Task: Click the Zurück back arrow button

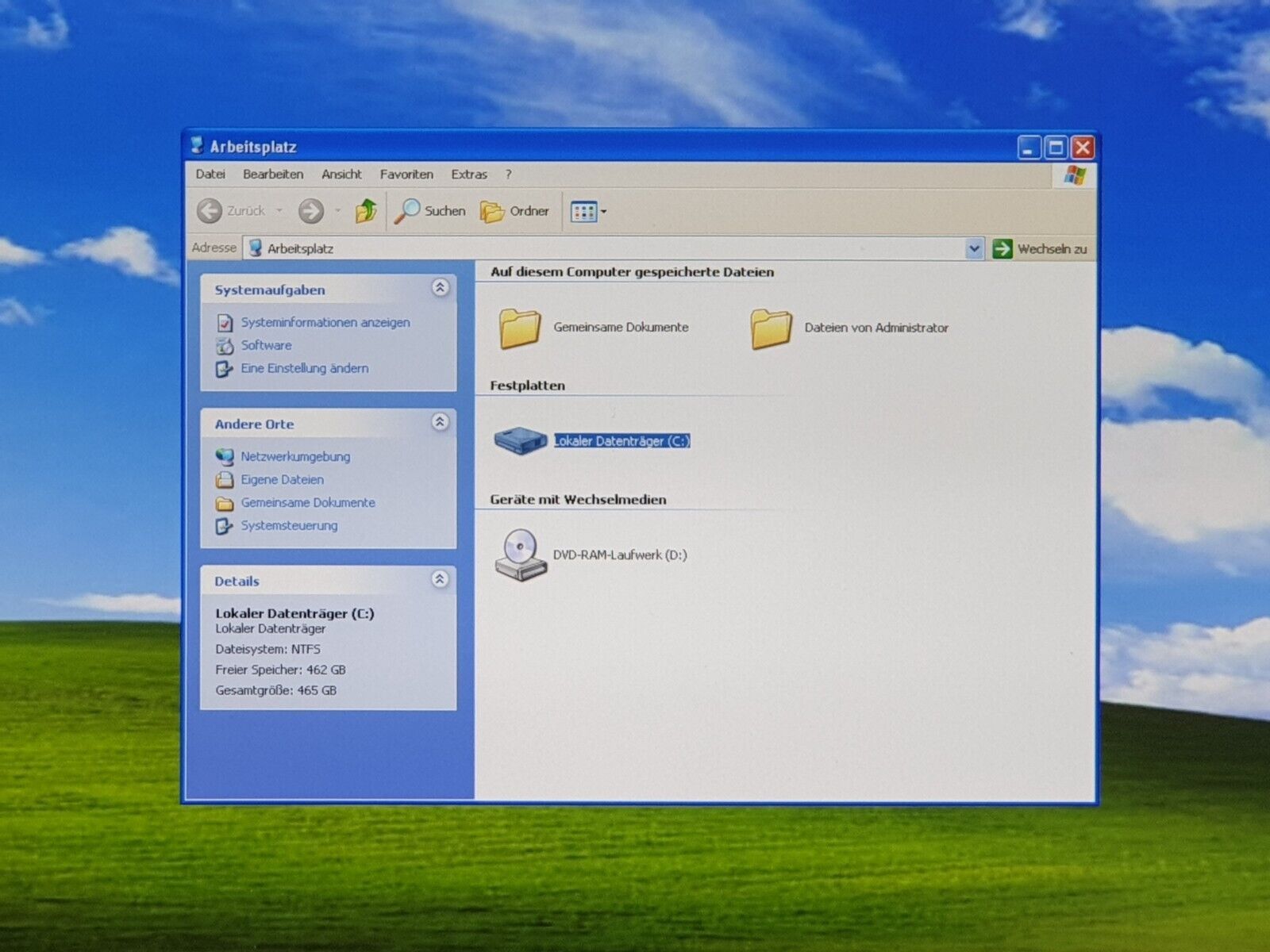Action: [x=210, y=211]
